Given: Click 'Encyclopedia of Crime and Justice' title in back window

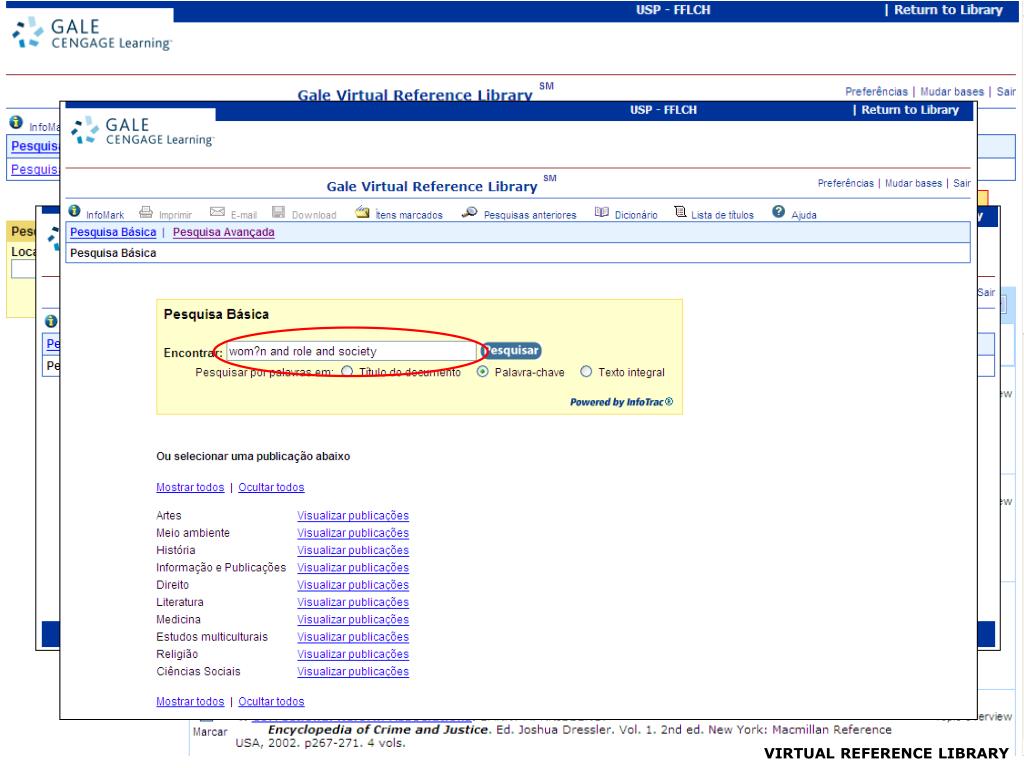Looking at the screenshot, I should tap(378, 729).
